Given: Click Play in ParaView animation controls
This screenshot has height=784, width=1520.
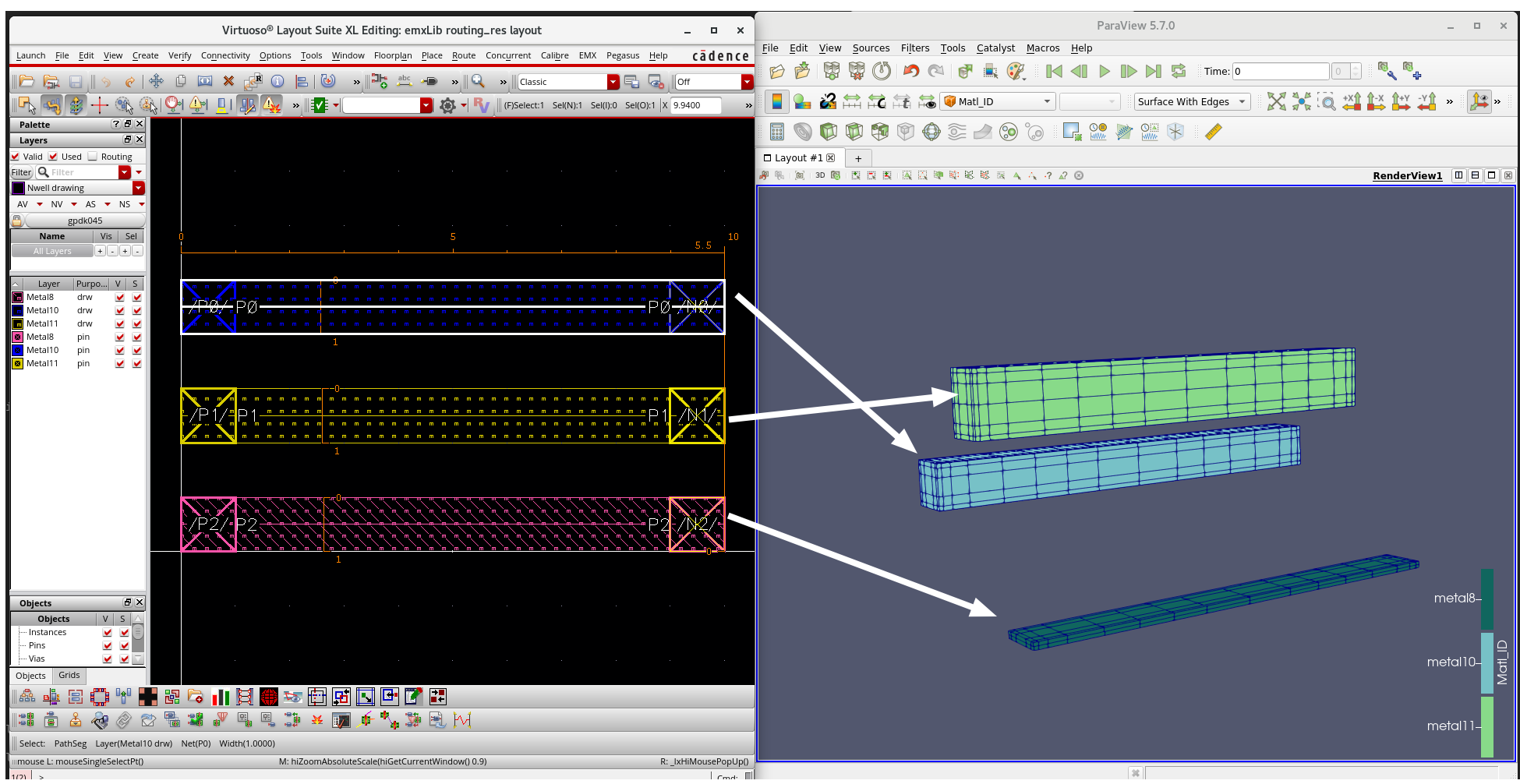Looking at the screenshot, I should [x=1105, y=71].
